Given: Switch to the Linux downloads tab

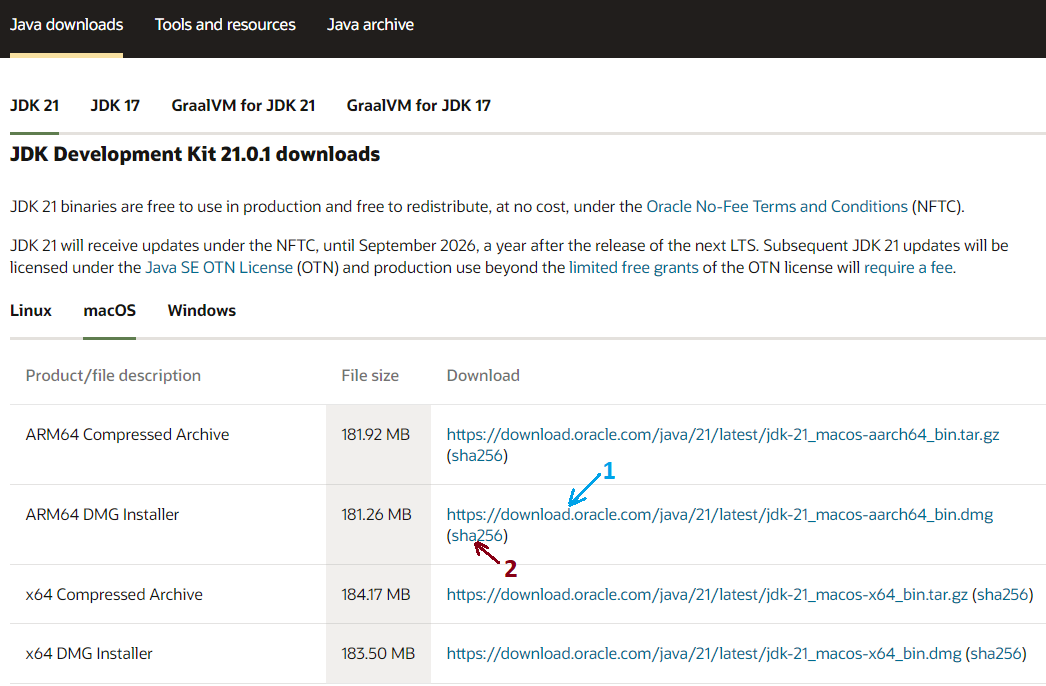Looking at the screenshot, I should [31, 310].
